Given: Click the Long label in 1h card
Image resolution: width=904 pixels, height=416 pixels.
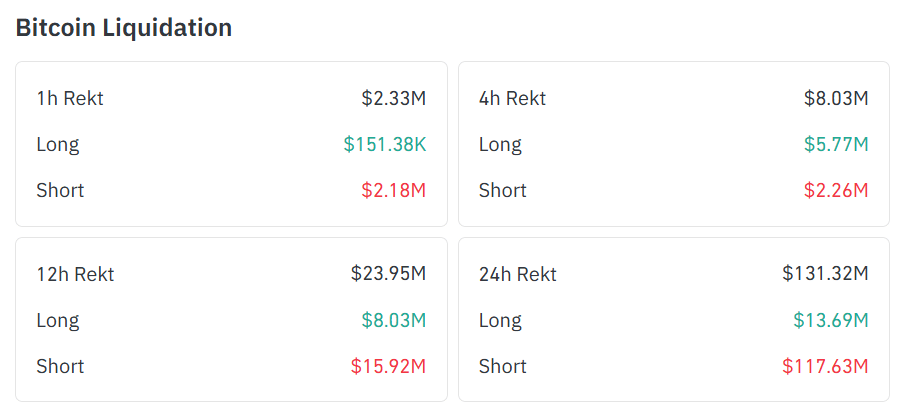Looking at the screenshot, I should (58, 144).
